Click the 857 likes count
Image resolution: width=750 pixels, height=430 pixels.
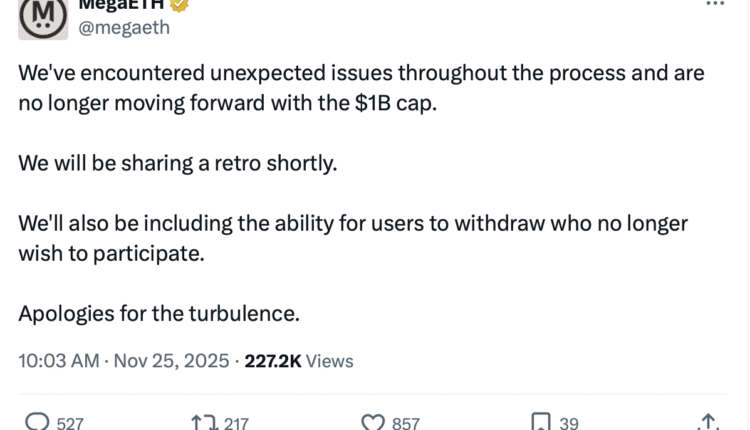[405, 424]
